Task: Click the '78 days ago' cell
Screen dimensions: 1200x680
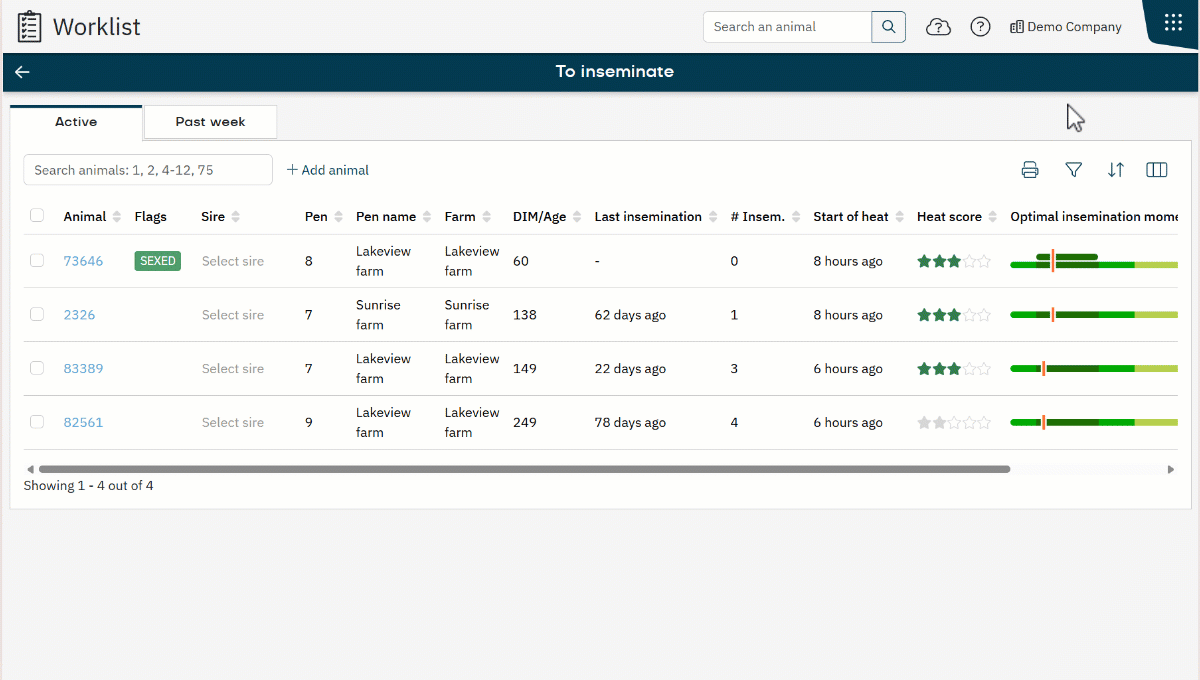Action: point(630,423)
